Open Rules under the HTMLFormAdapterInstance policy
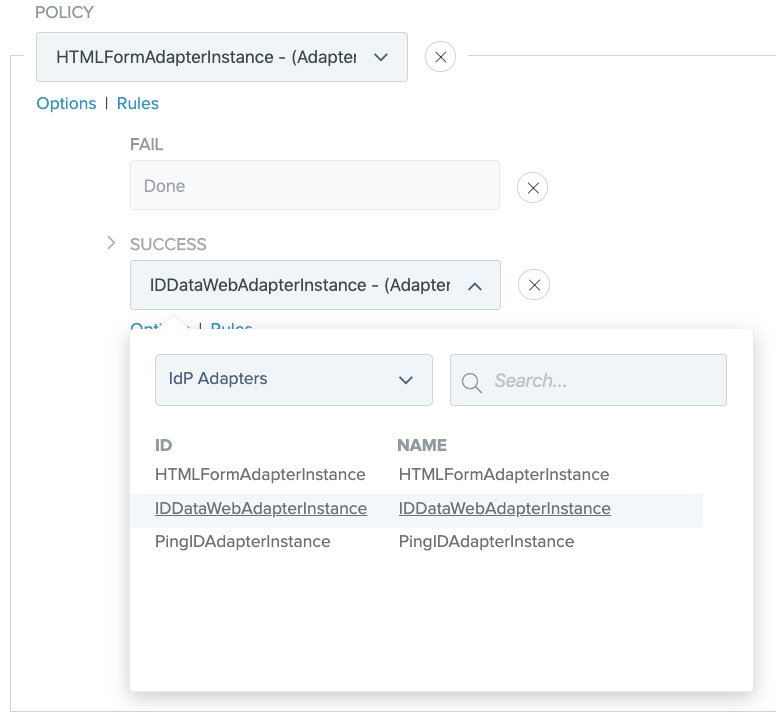Image resolution: width=776 pixels, height=720 pixels. pos(138,103)
